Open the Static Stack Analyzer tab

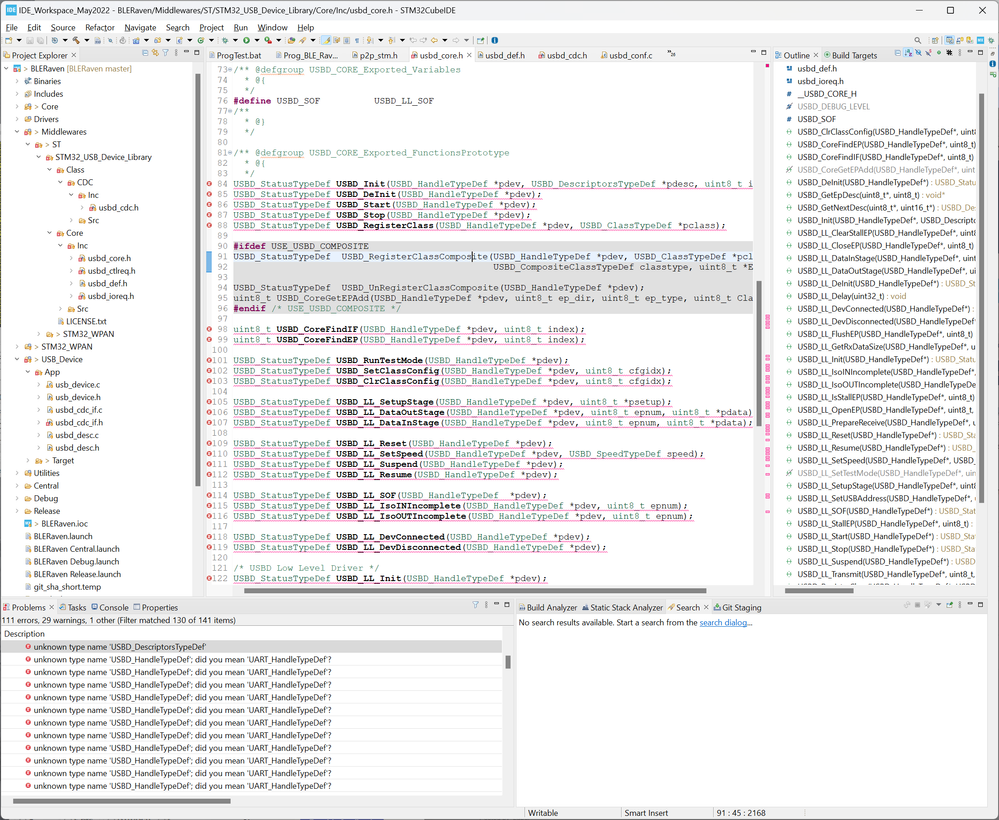pyautogui.click(x=622, y=607)
